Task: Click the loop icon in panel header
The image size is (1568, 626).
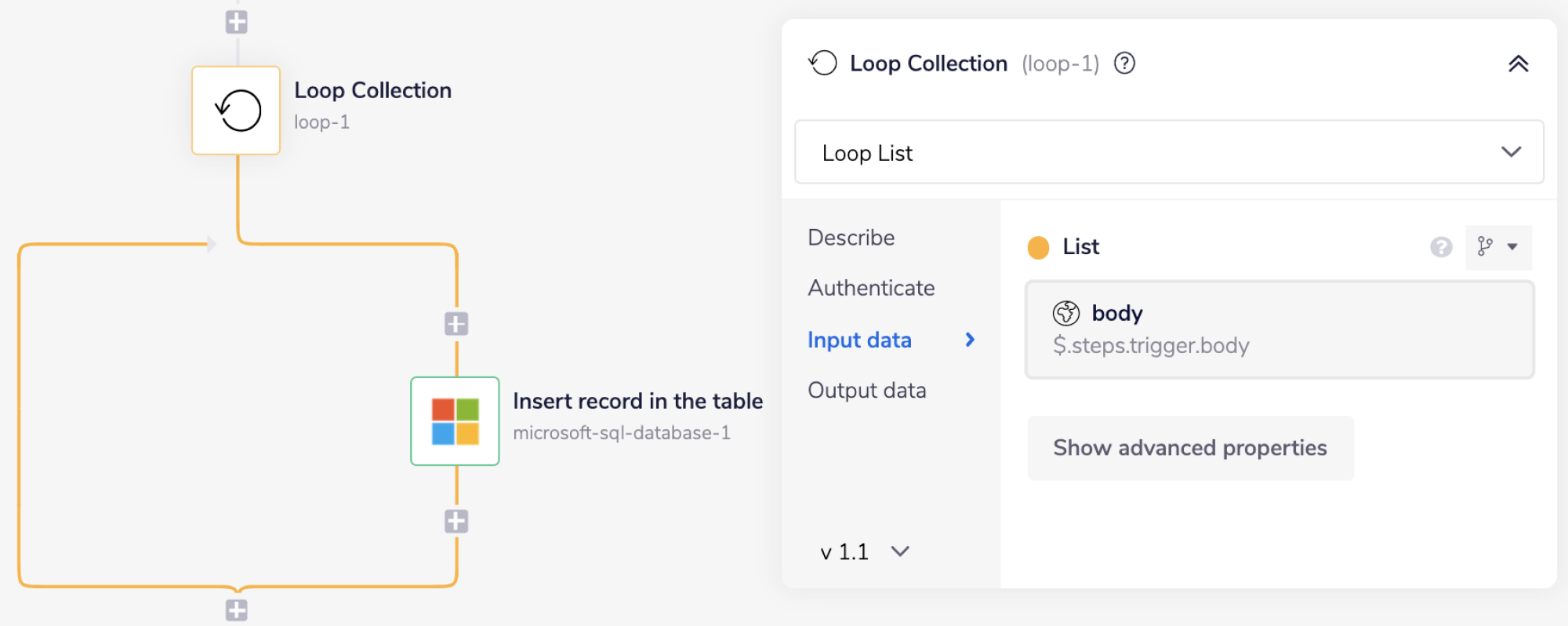Action: [x=823, y=64]
